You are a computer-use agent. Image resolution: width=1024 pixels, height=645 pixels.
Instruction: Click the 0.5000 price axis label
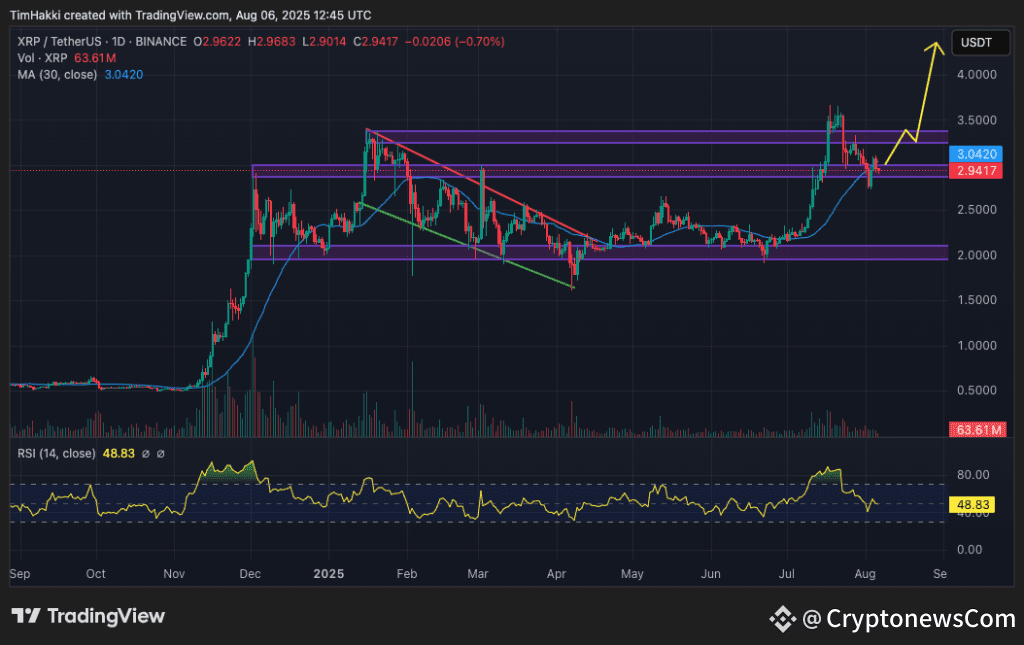click(x=977, y=390)
